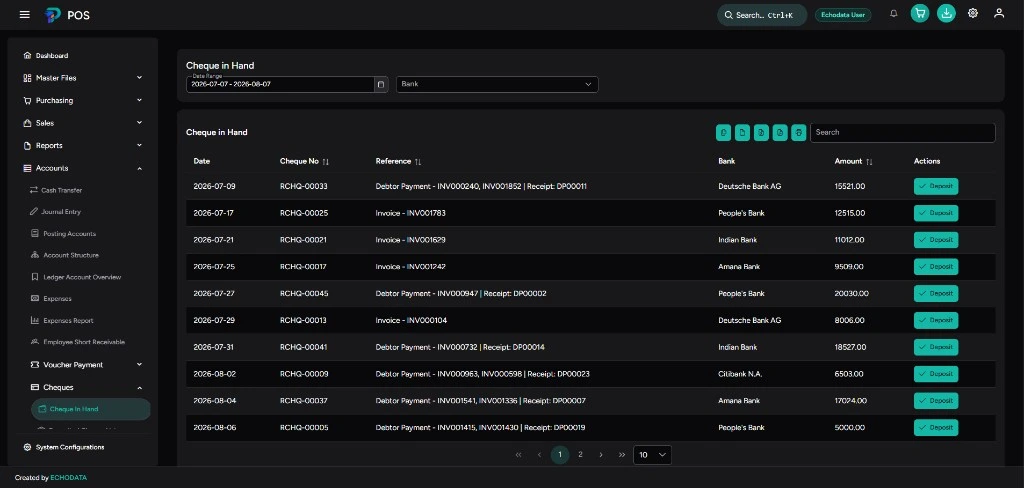This screenshot has height=488, width=1024.
Task: Click the fourth export file icon (PDF)
Action: 780,133
